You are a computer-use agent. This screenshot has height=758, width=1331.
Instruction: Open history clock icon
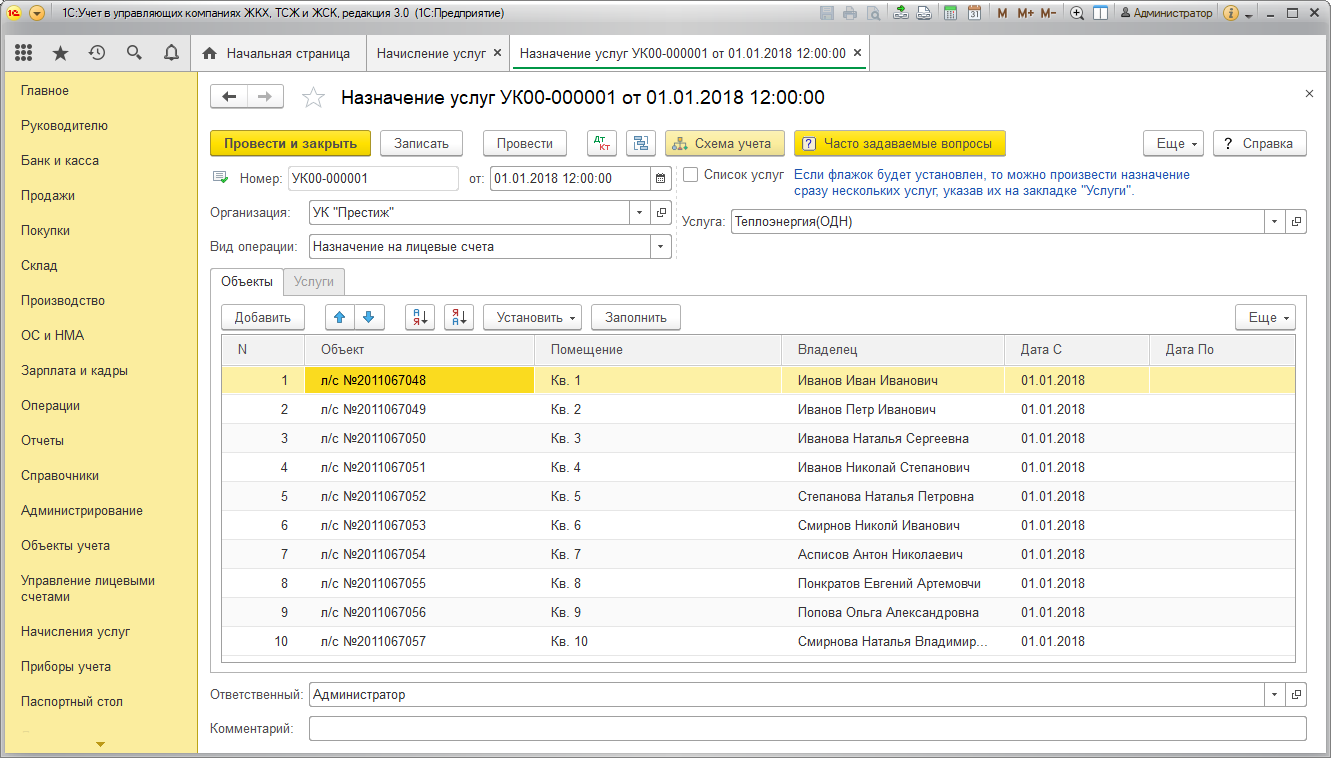point(97,53)
